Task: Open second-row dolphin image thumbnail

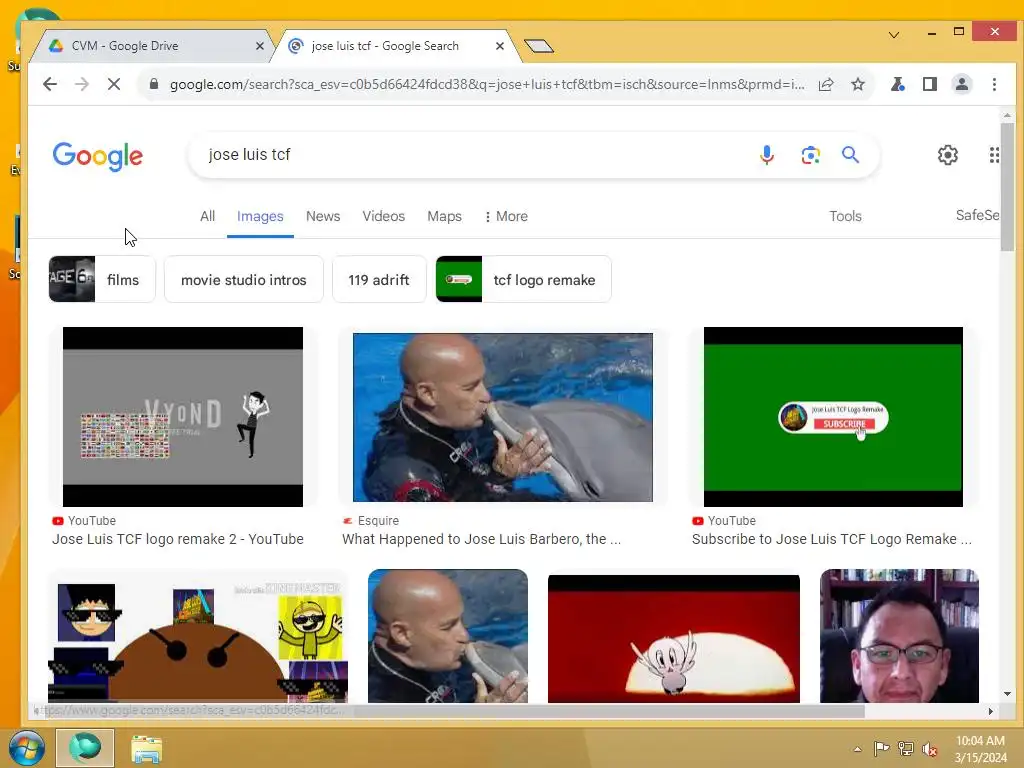Action: (448, 637)
